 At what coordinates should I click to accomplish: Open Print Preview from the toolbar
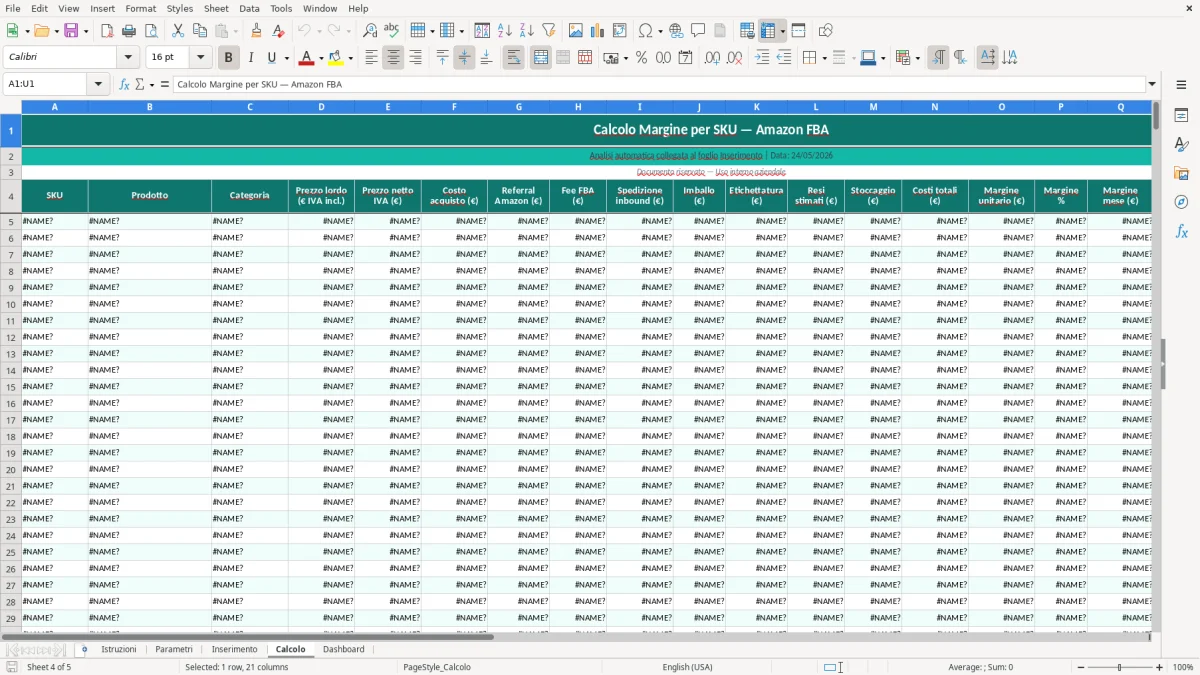[151, 31]
